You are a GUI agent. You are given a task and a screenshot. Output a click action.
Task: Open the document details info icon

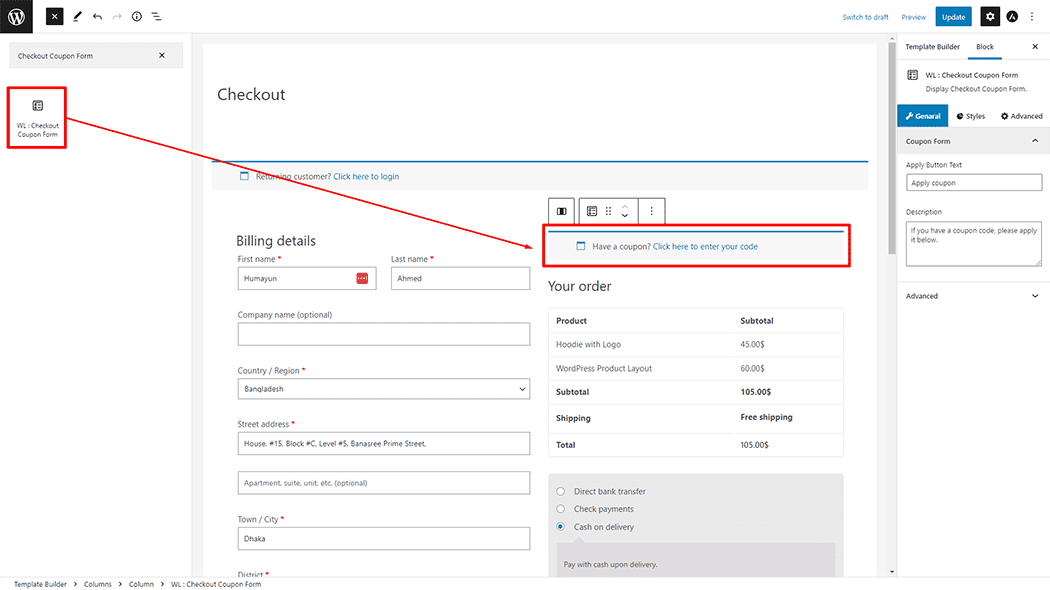136,17
